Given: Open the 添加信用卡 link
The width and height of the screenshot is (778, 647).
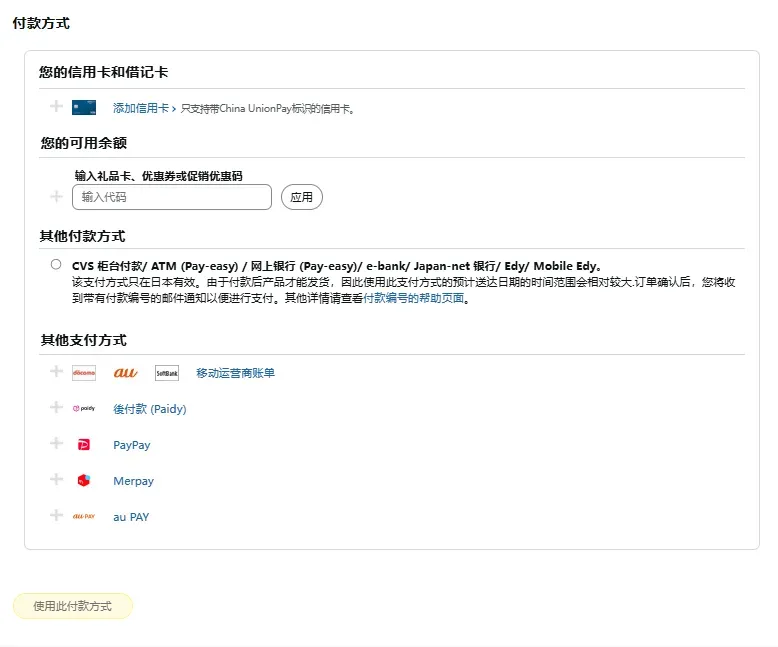Looking at the screenshot, I should point(144,108).
